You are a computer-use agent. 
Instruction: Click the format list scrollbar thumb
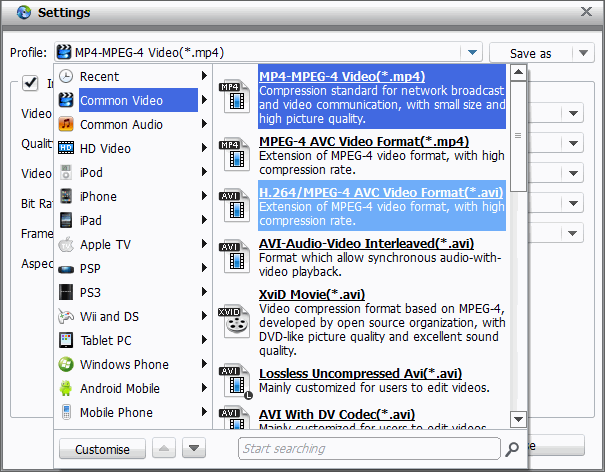tap(518, 136)
